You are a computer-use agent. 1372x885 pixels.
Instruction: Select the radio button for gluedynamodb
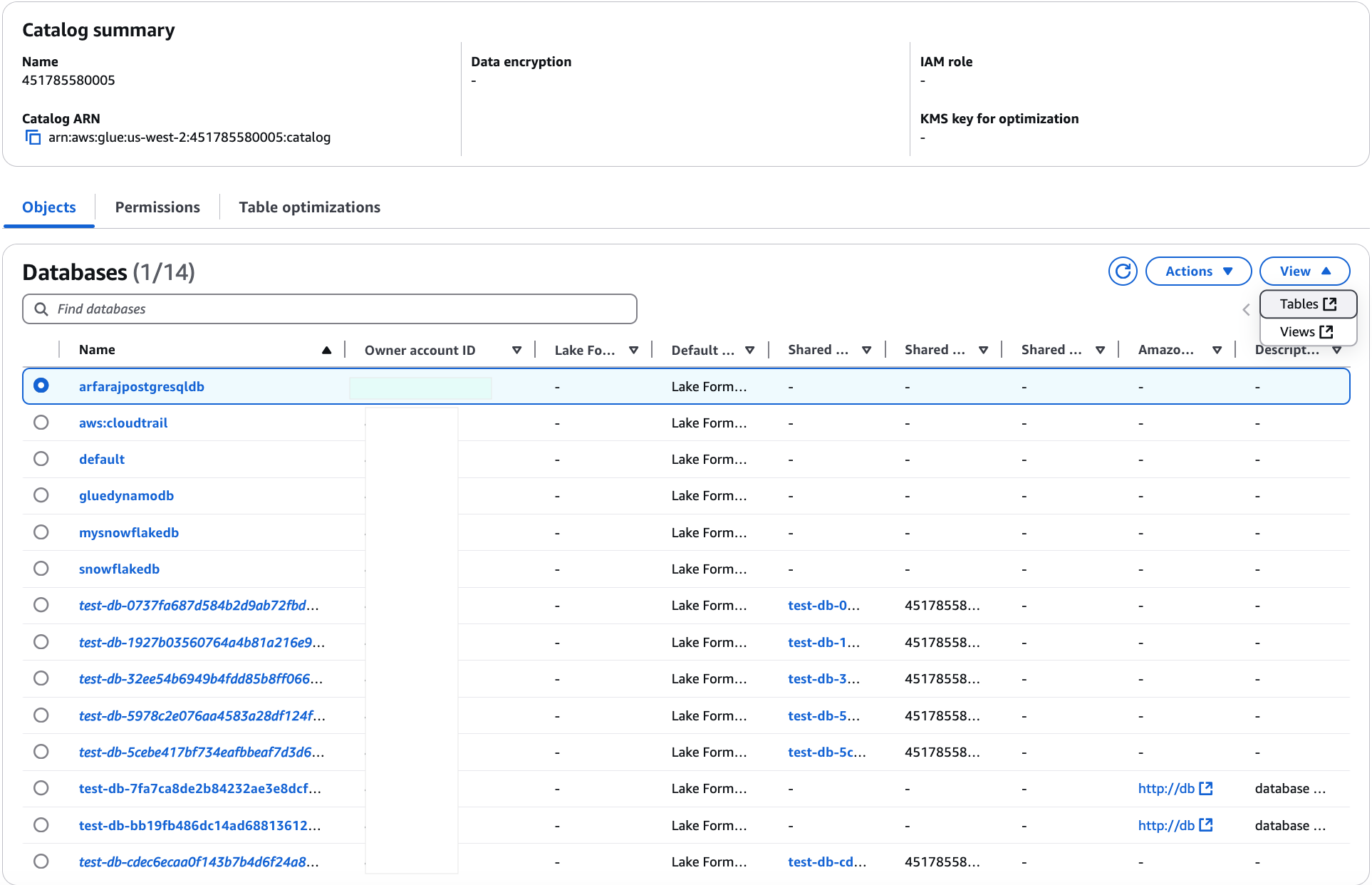coord(41,495)
